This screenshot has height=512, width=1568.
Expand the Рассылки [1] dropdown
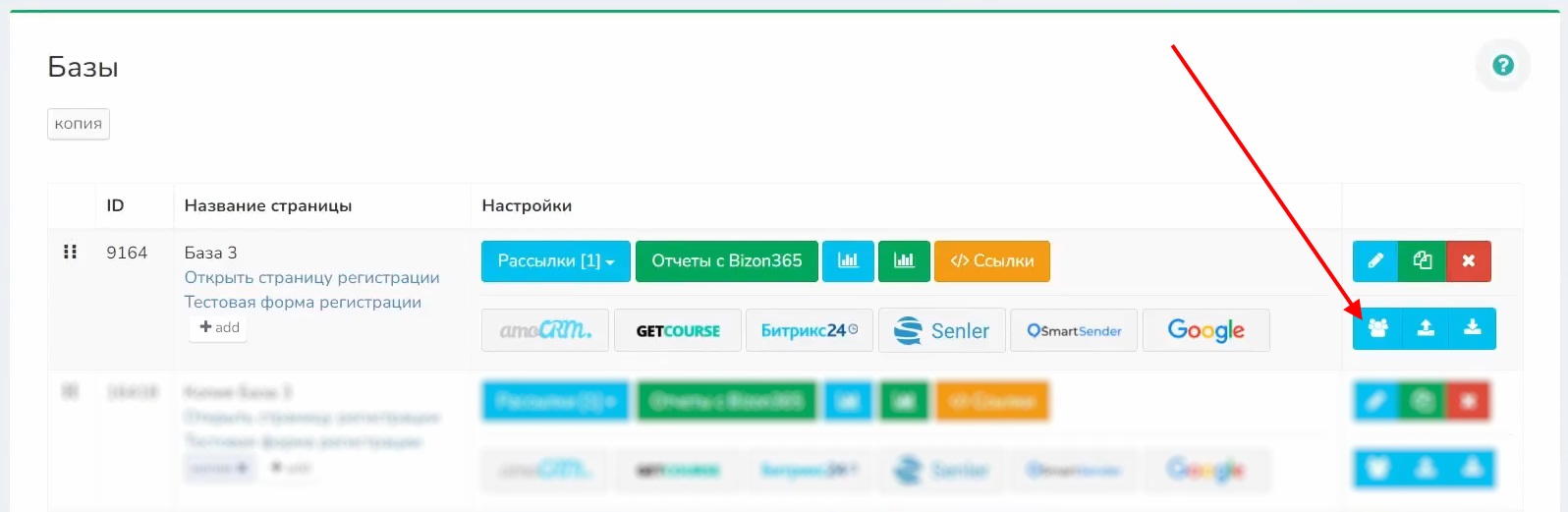click(x=556, y=261)
